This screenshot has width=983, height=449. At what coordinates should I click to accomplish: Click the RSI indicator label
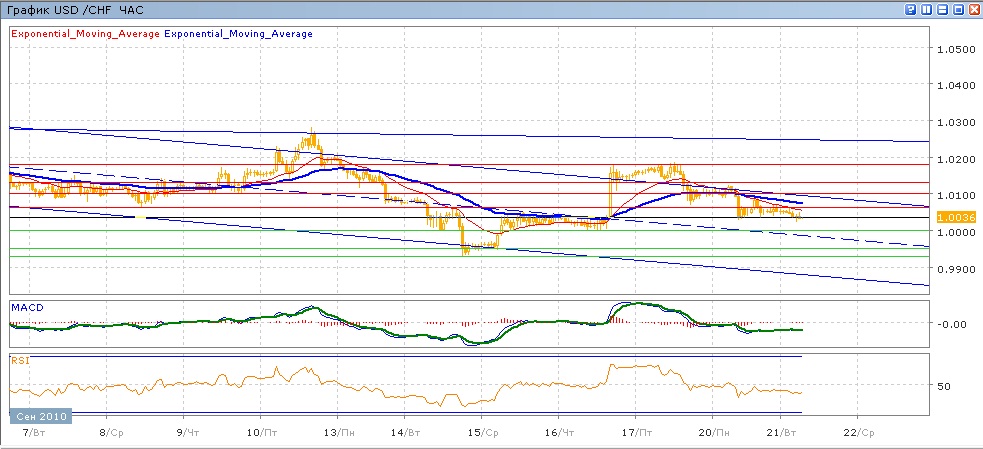point(20,360)
